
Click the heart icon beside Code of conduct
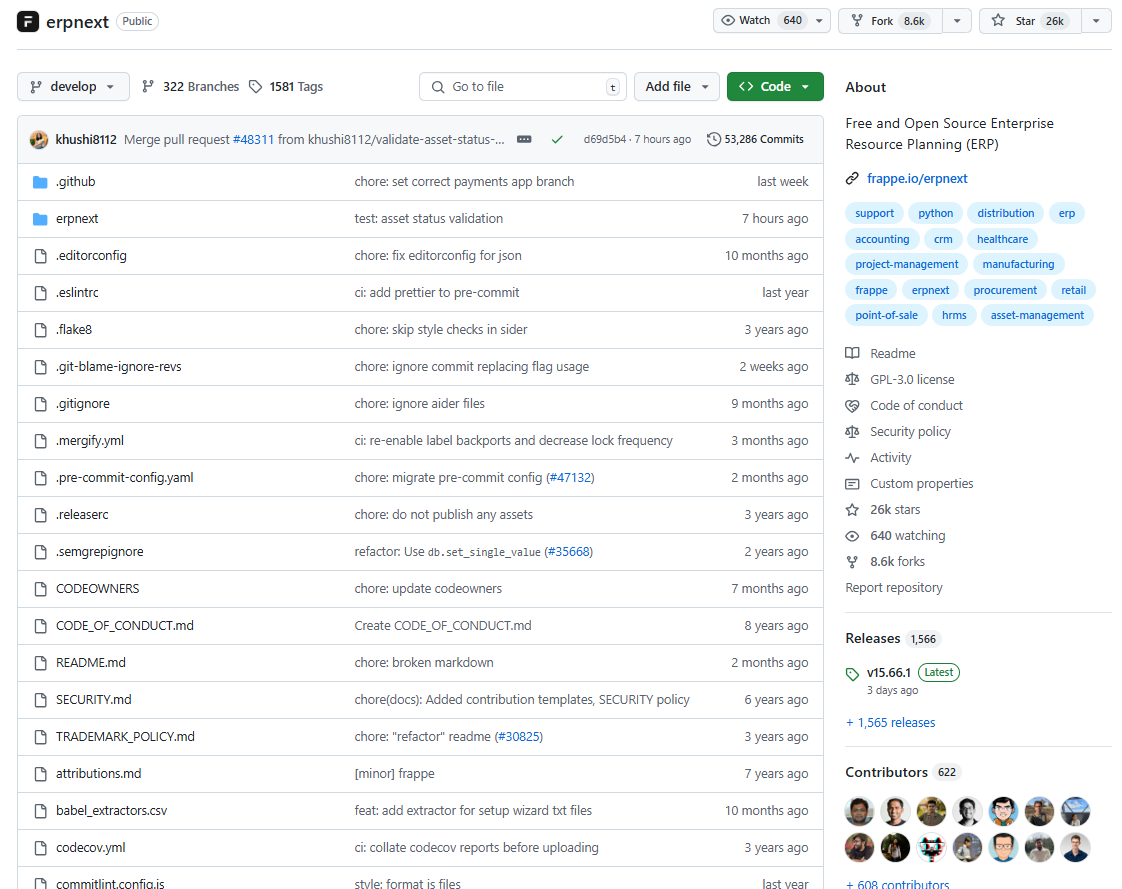(852, 406)
